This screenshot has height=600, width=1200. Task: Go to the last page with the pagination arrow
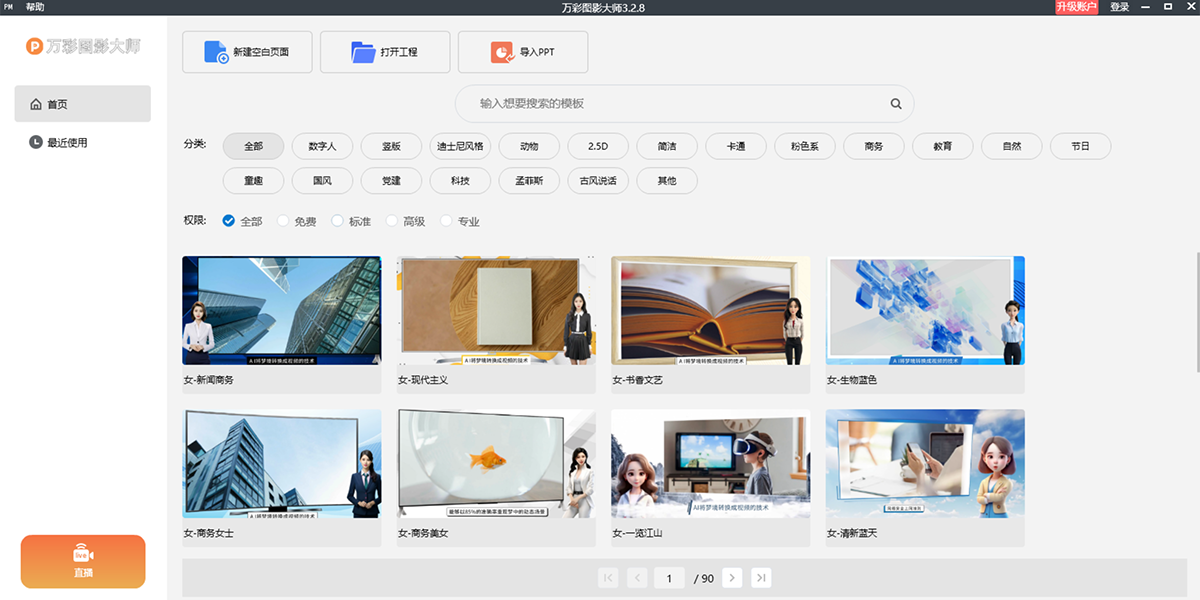tap(761, 577)
